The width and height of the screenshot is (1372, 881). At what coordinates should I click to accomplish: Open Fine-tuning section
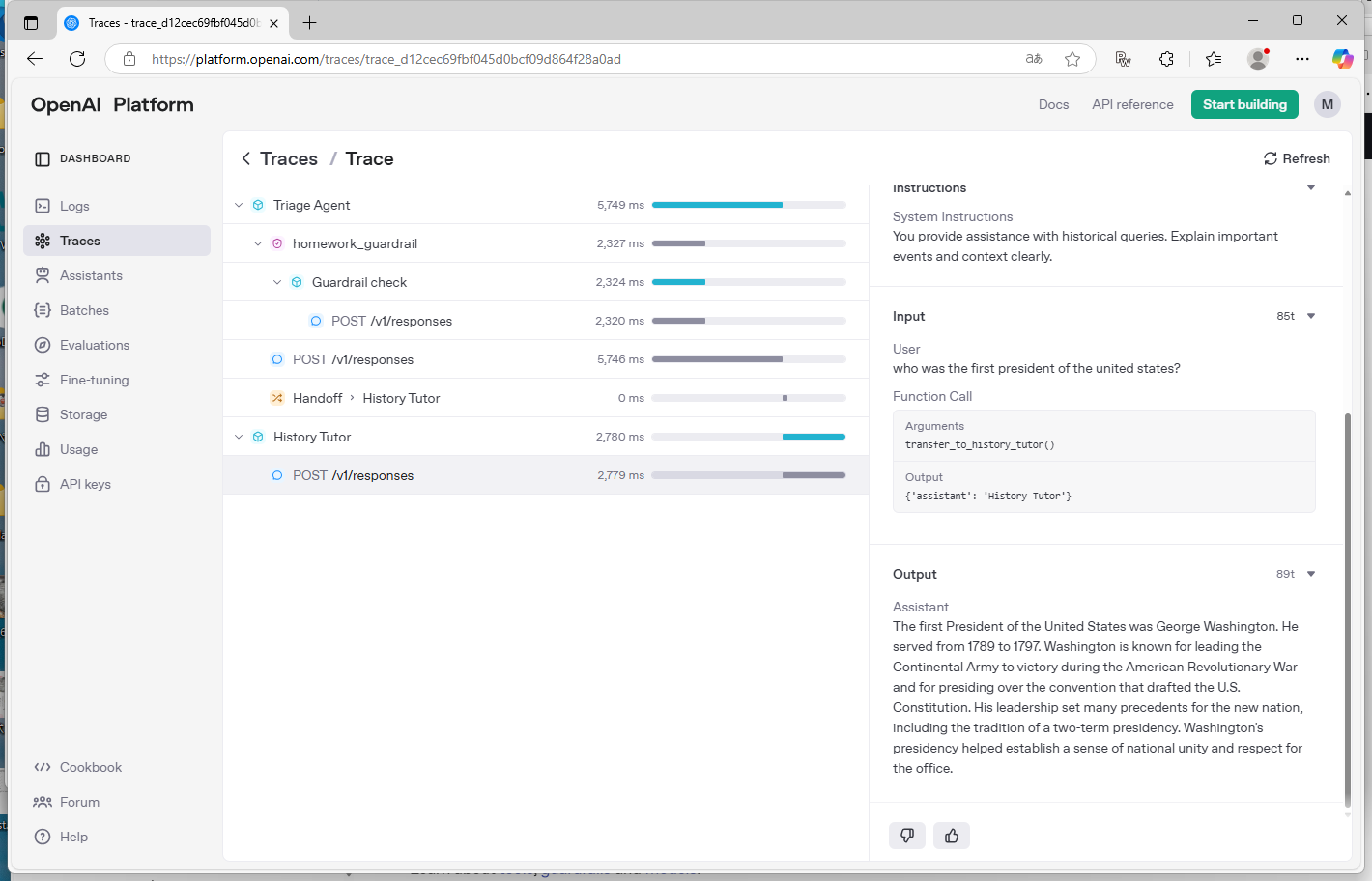click(94, 380)
